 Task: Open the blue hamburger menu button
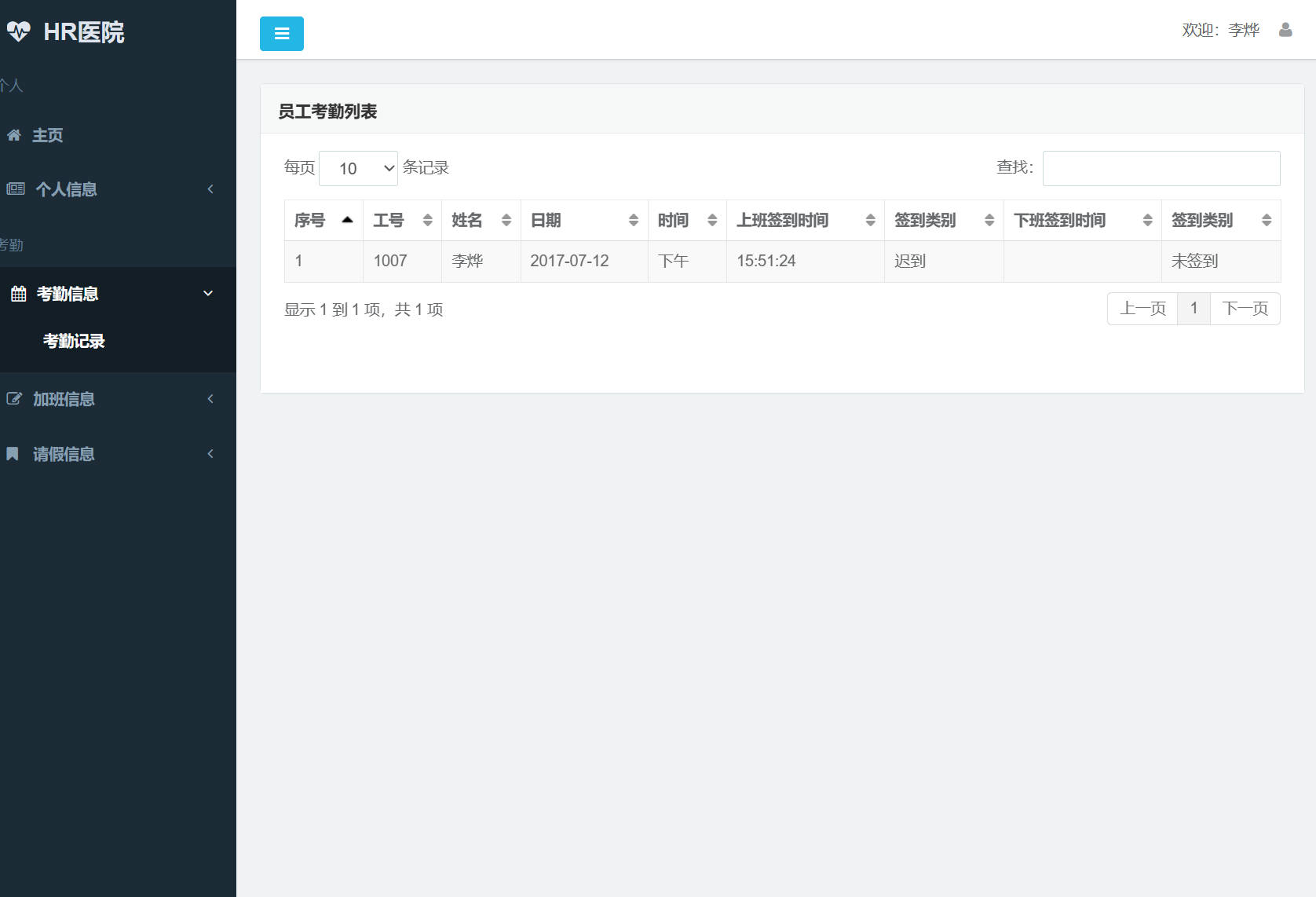[x=281, y=33]
